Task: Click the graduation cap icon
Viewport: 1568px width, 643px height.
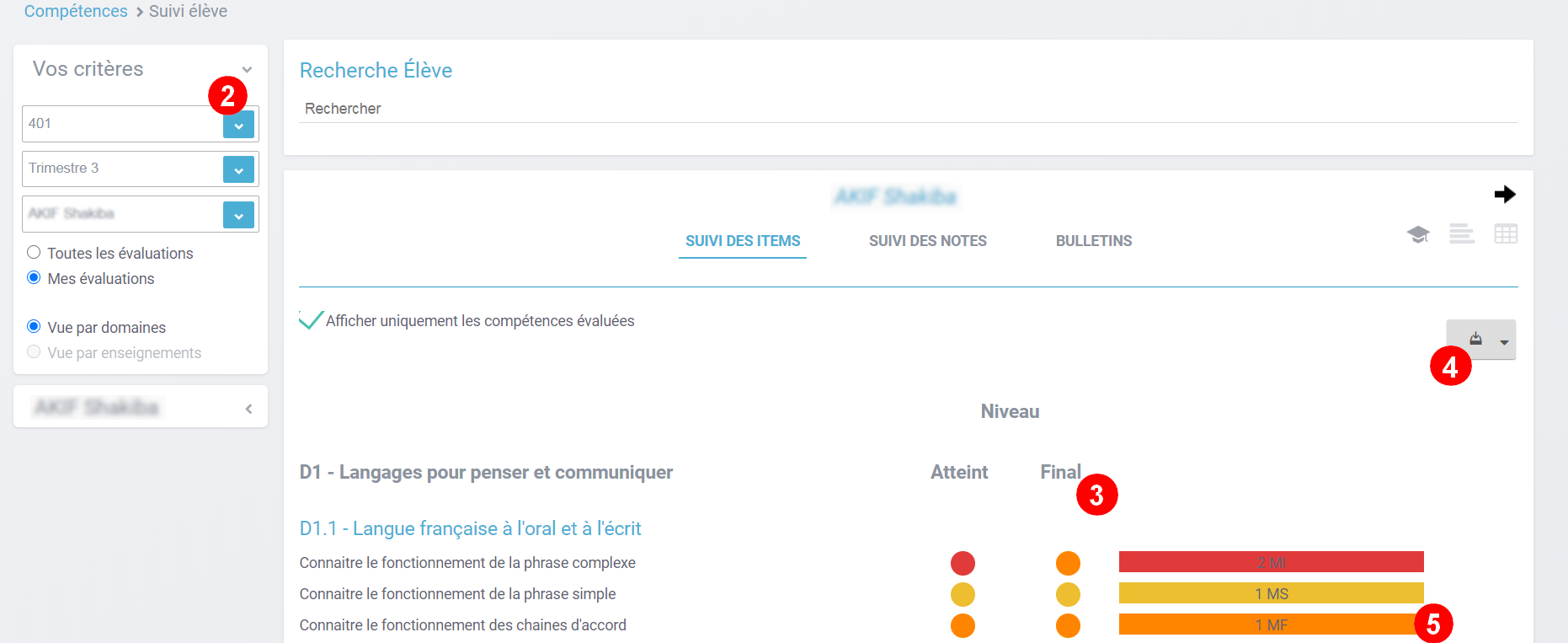Action: [x=1418, y=234]
